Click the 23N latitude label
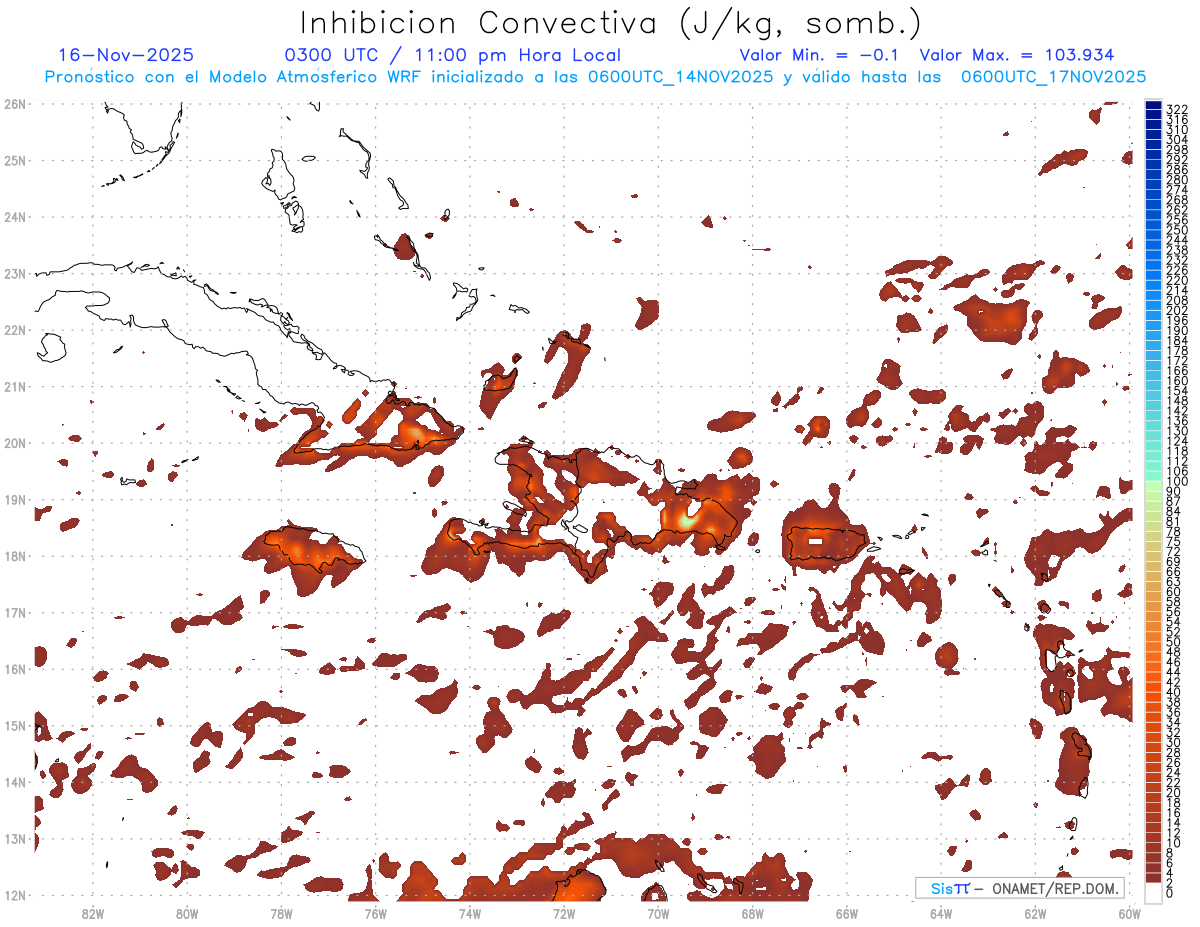 pyautogui.click(x=15, y=273)
